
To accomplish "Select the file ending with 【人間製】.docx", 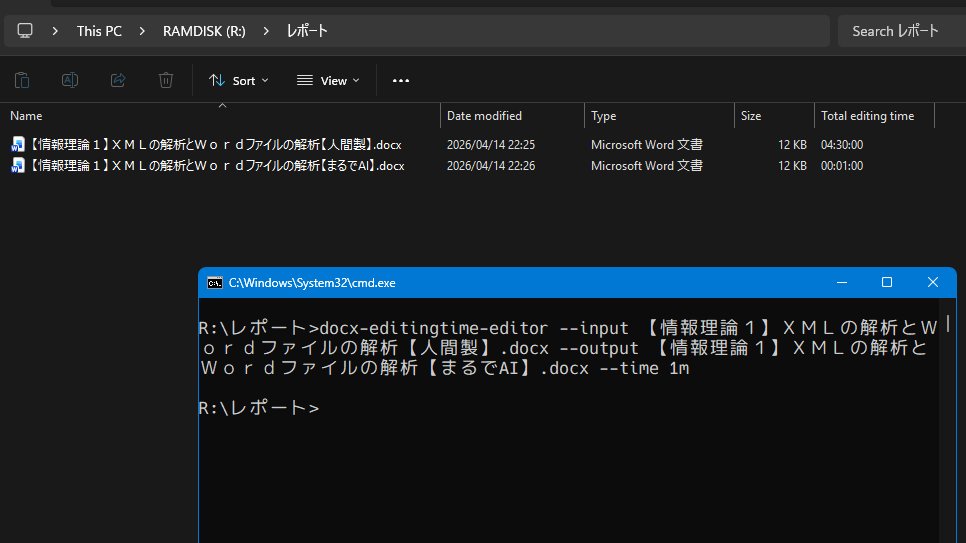I will [216, 144].
